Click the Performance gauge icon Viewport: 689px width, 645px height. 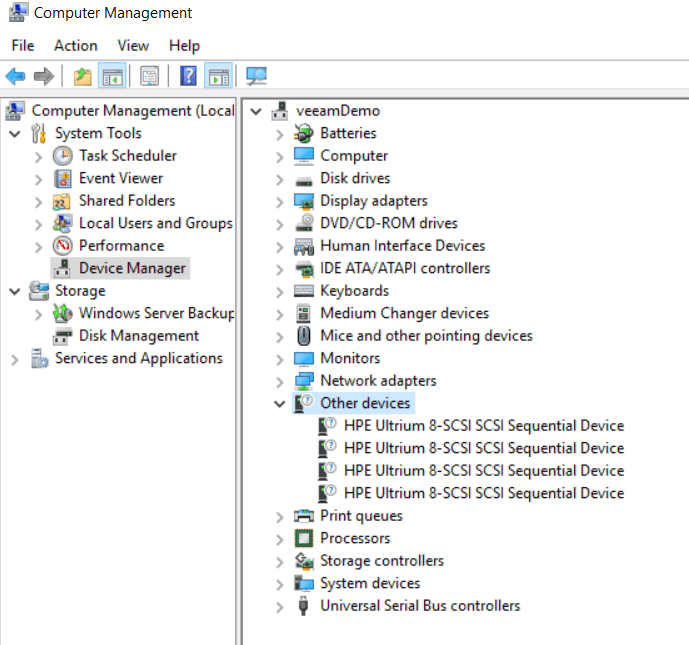tap(62, 246)
